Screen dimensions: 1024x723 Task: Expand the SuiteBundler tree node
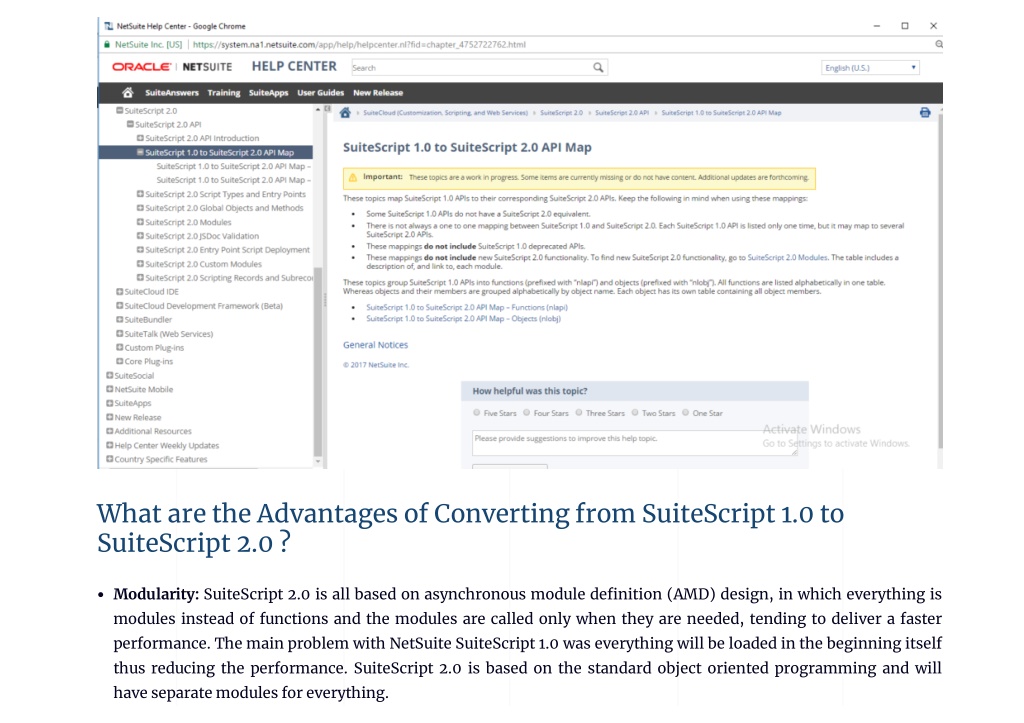click(x=120, y=319)
